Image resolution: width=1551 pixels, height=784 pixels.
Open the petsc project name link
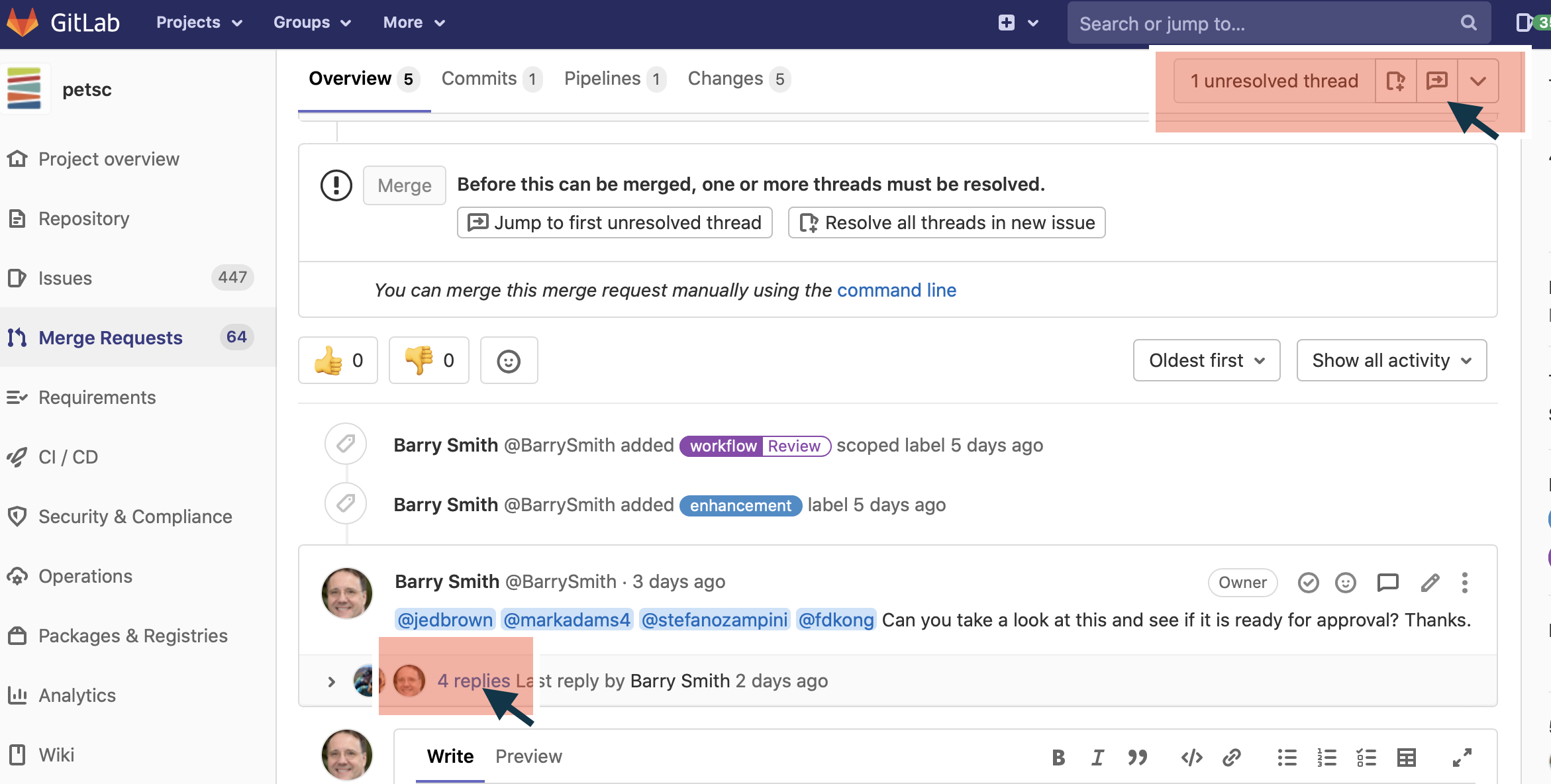pos(87,89)
